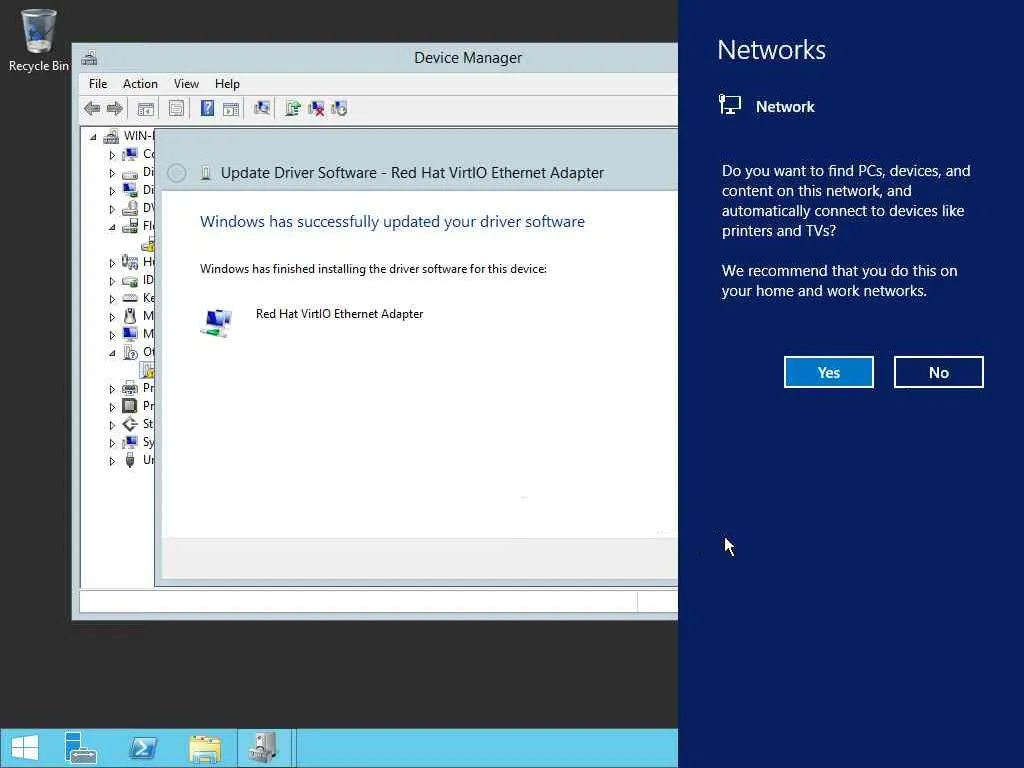
Task: Open Server Manager from the taskbar
Action: (81, 748)
